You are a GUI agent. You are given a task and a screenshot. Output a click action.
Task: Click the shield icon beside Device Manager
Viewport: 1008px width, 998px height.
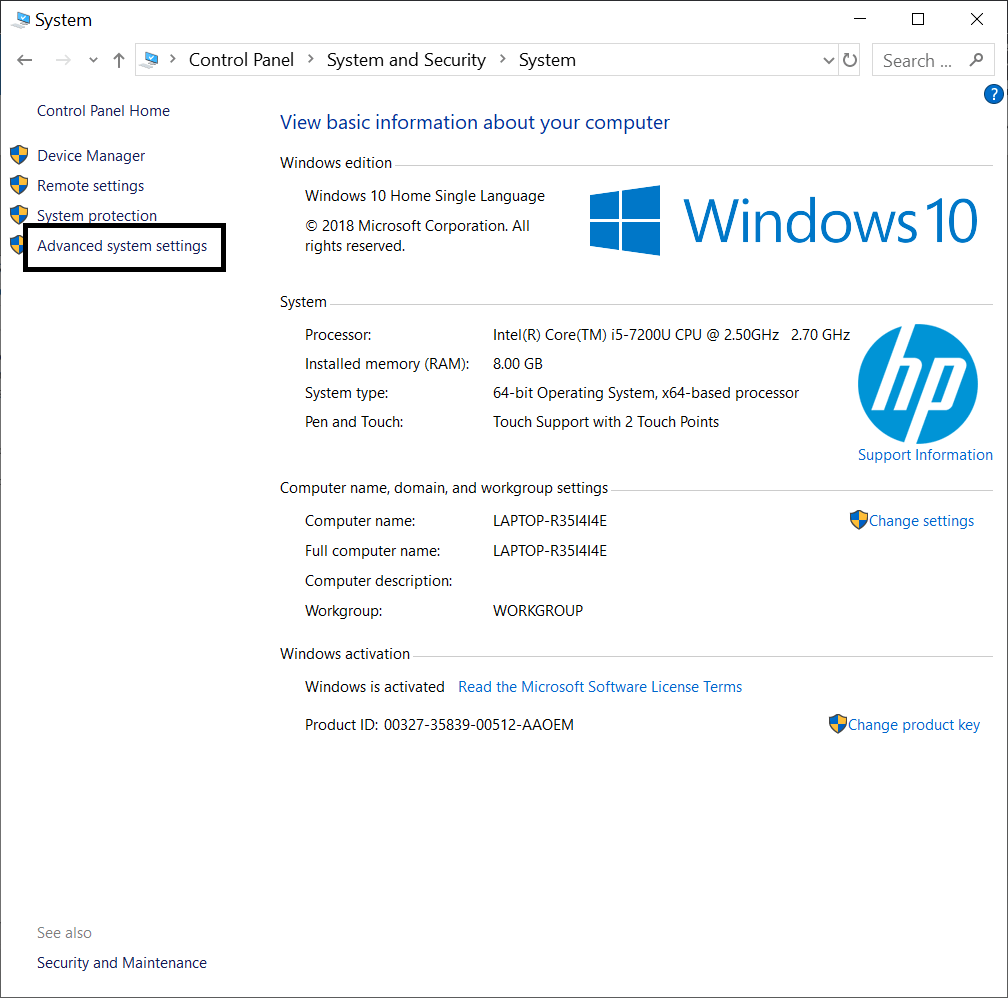18,155
